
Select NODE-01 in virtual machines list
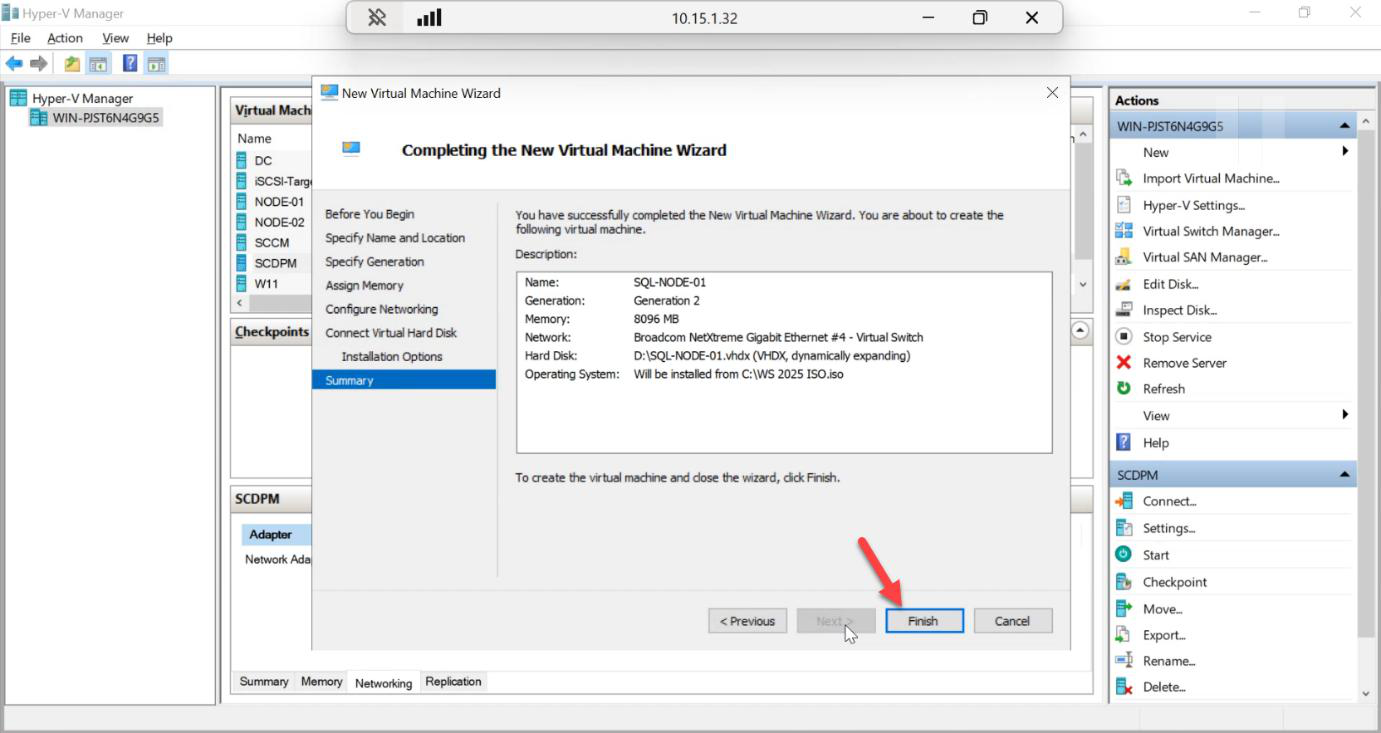279,201
